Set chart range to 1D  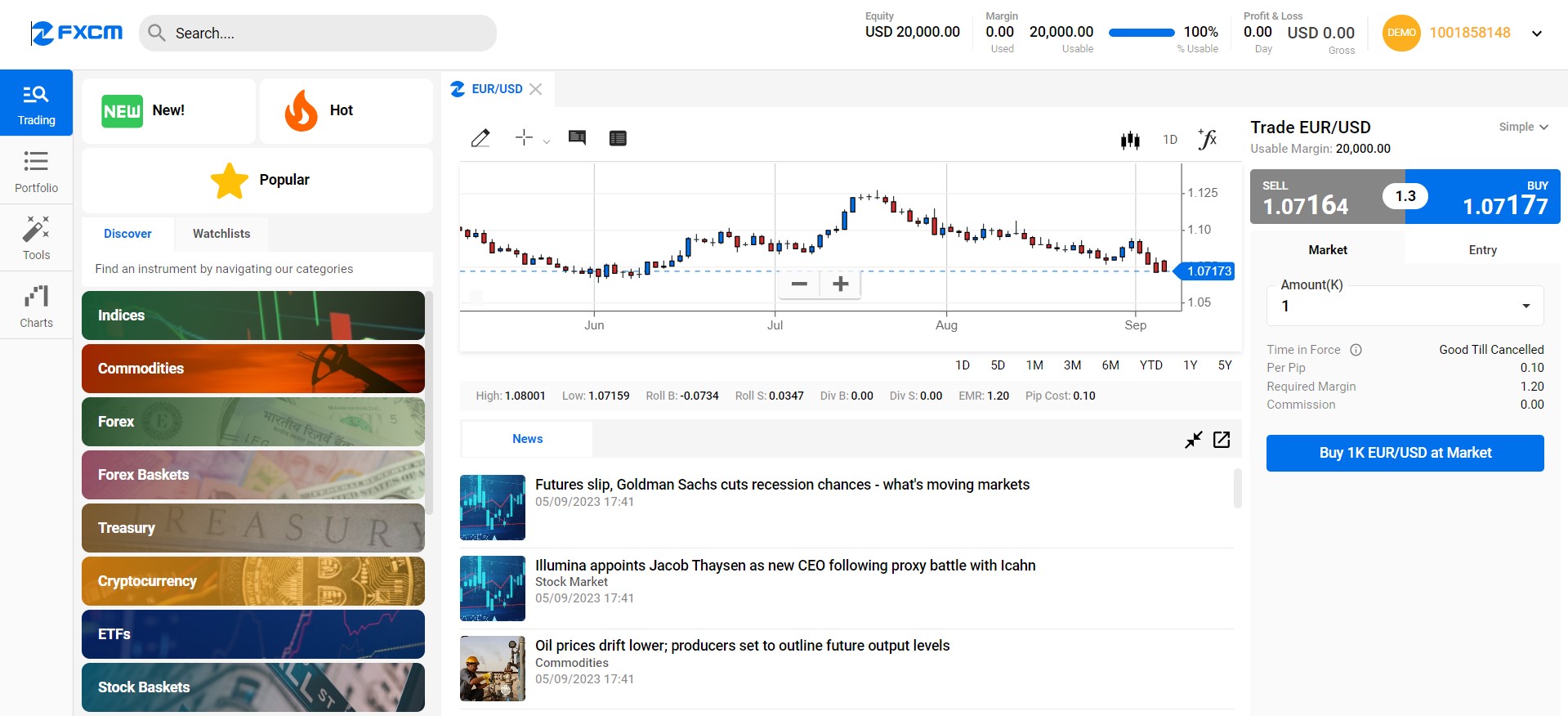coord(963,365)
